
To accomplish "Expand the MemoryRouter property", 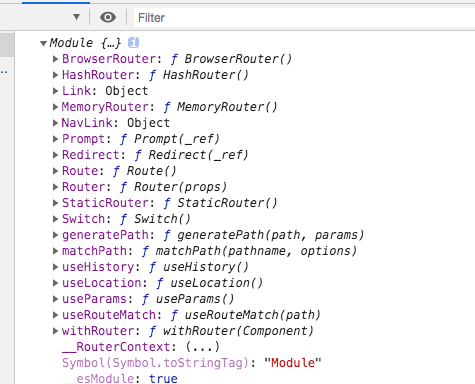I will pos(55,107).
